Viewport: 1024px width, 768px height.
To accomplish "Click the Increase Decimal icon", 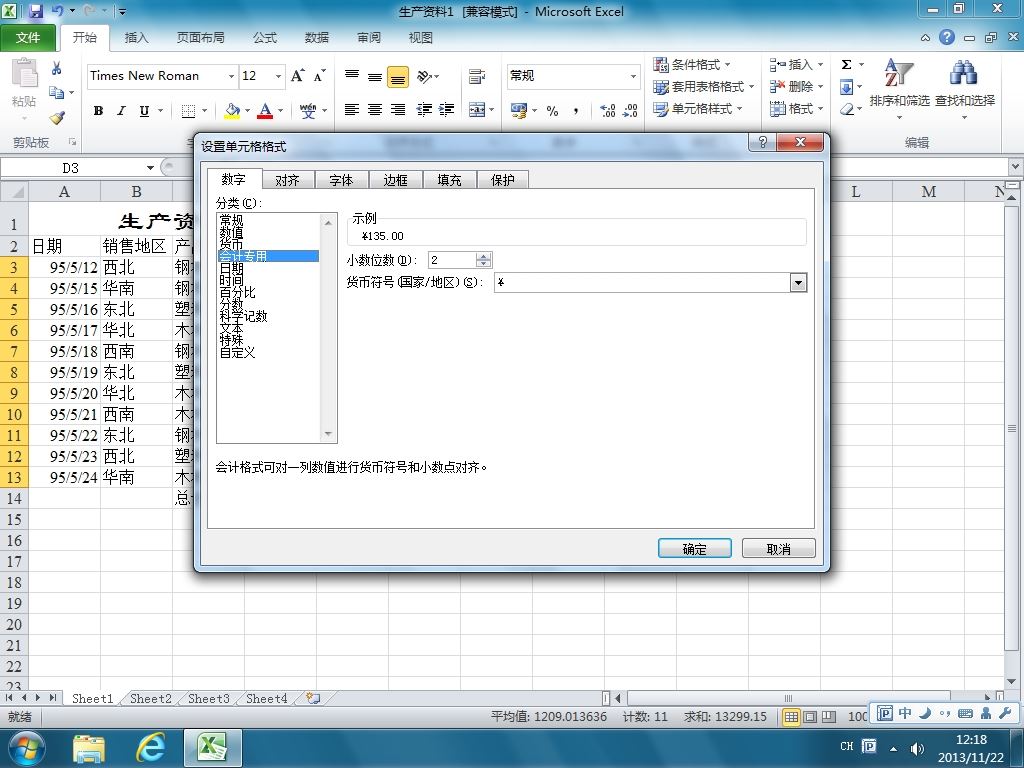I will [x=608, y=111].
